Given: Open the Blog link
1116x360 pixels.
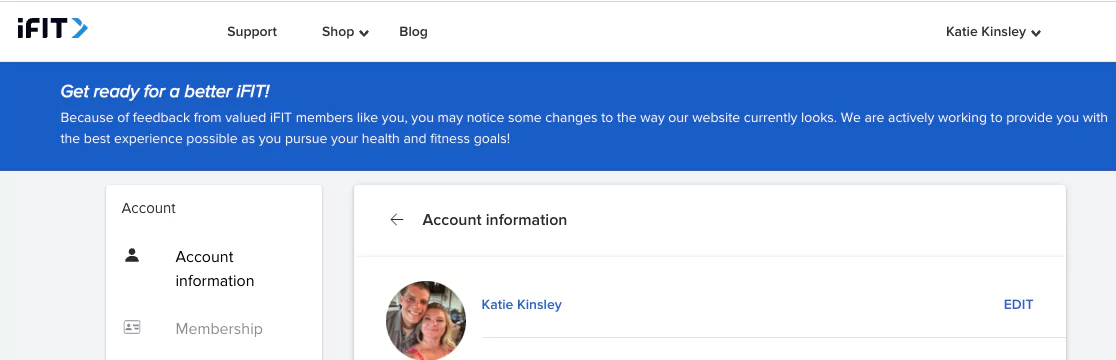Looking at the screenshot, I should [x=414, y=32].
